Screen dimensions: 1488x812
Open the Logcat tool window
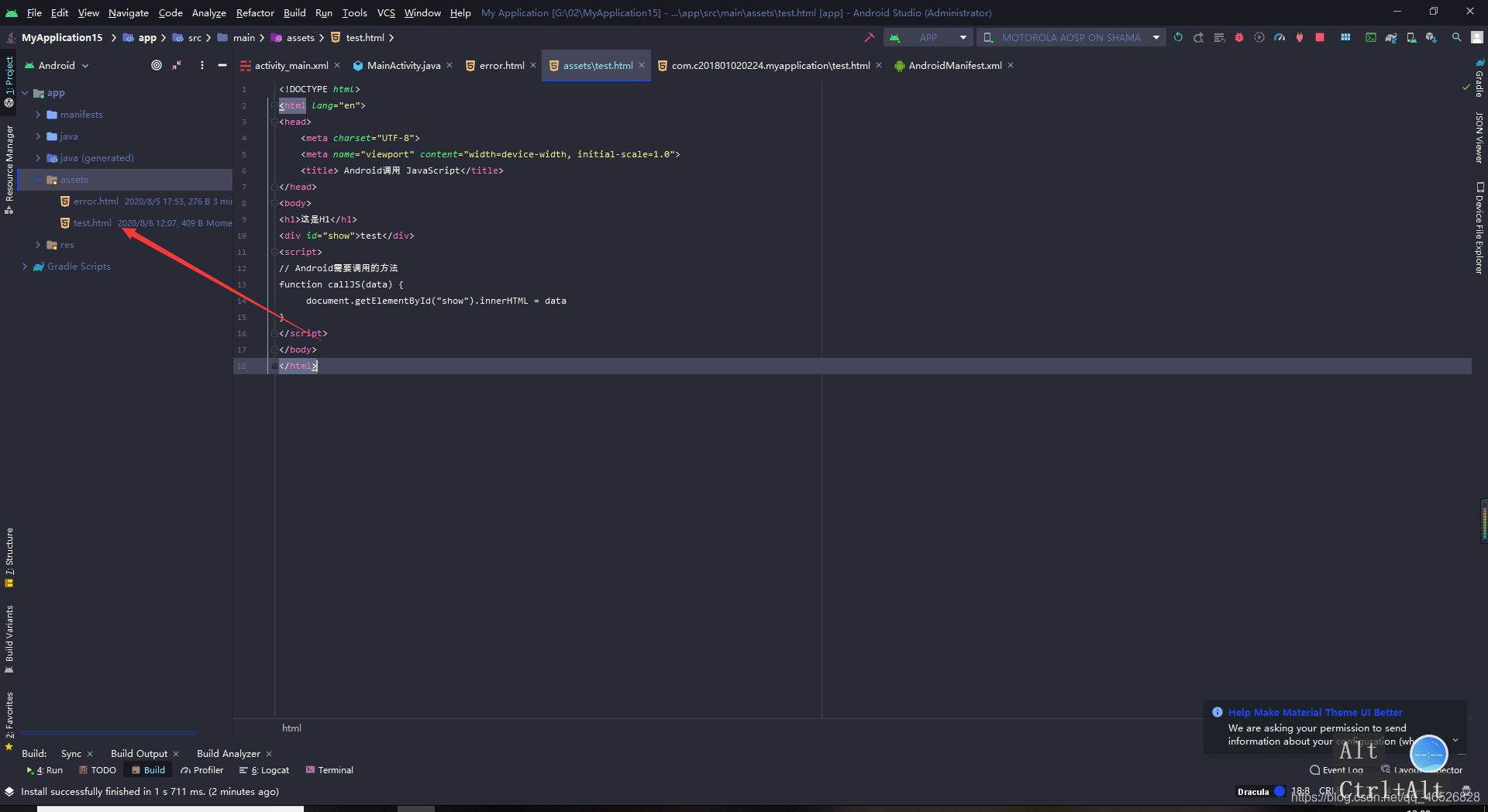pyautogui.click(x=264, y=770)
